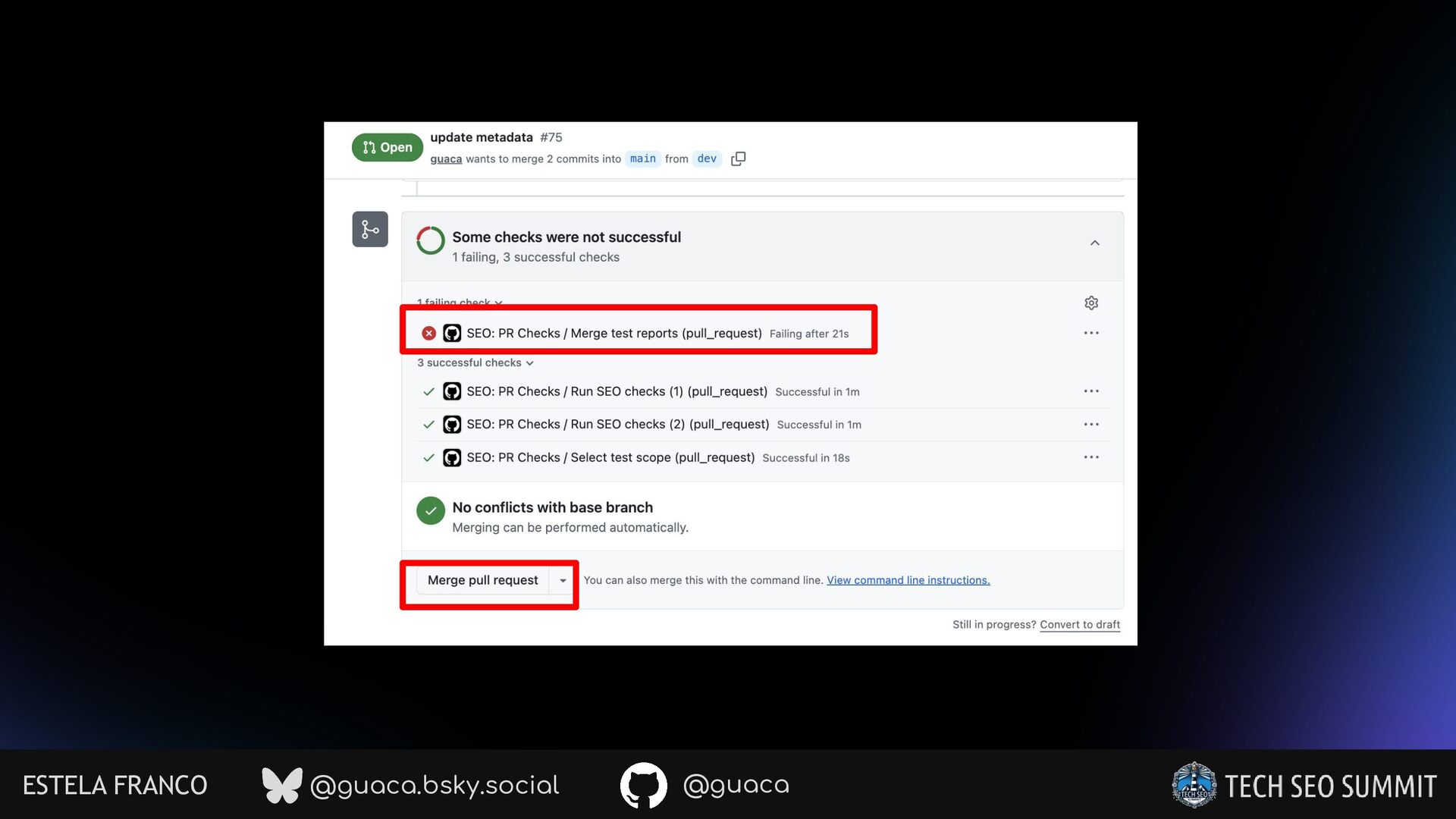This screenshot has height=819, width=1456.
Task: Click the git merge icon on the left
Action: (370, 229)
